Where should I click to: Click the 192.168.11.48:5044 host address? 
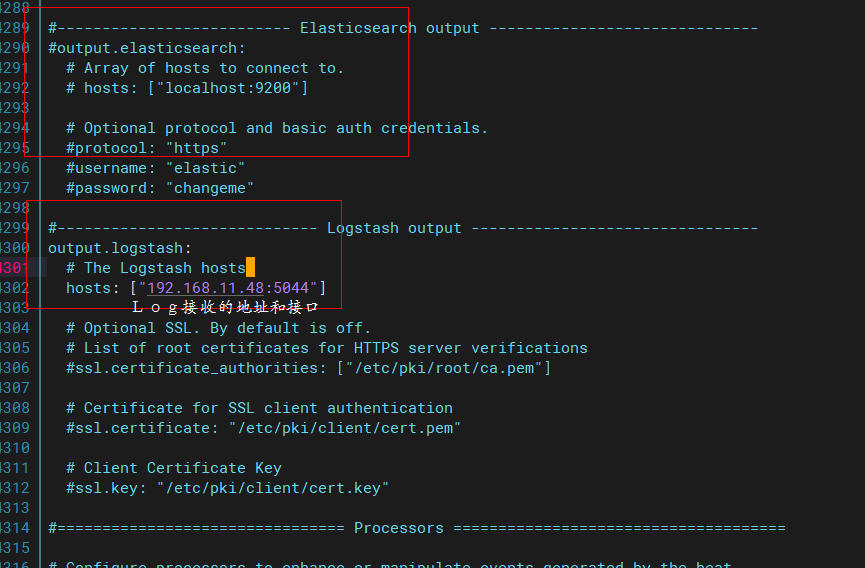[228, 288]
